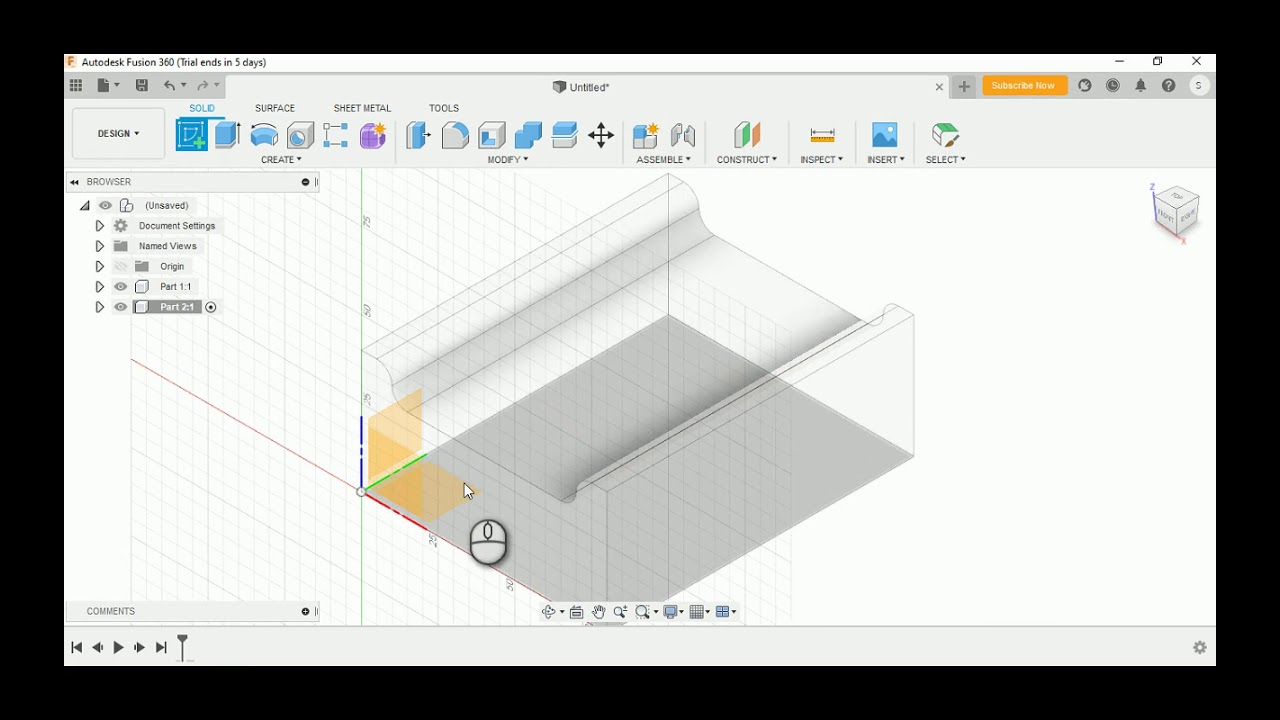Click the Look At icon
This screenshot has height=720, width=1280.
[577, 612]
